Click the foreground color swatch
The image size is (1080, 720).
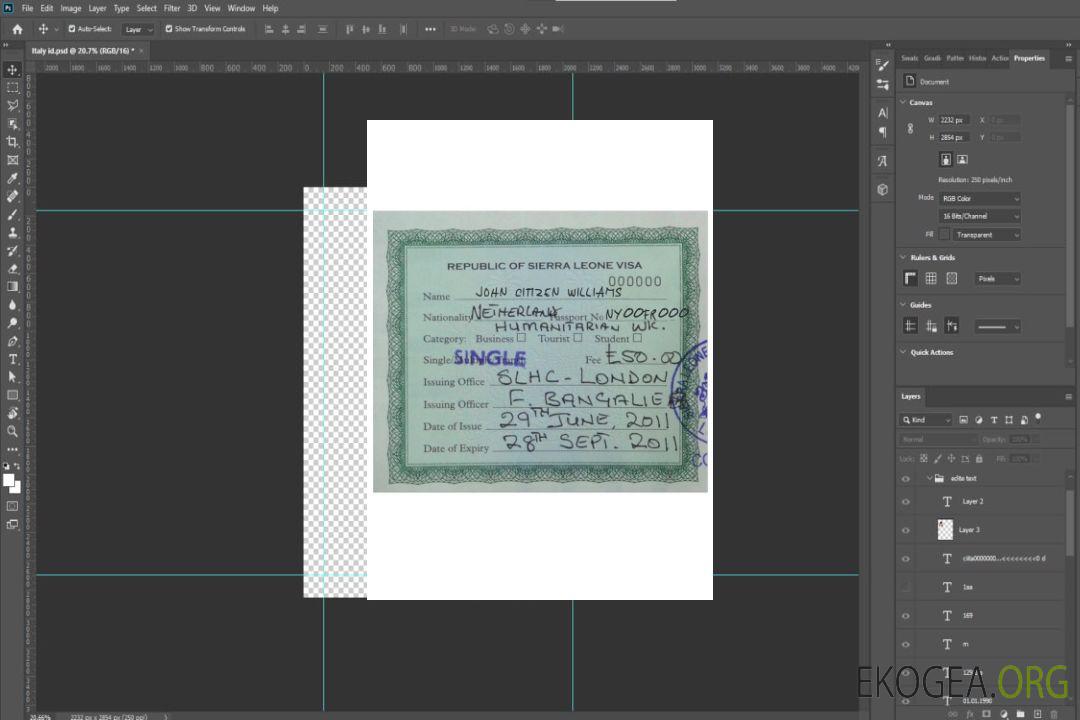(x=9, y=480)
